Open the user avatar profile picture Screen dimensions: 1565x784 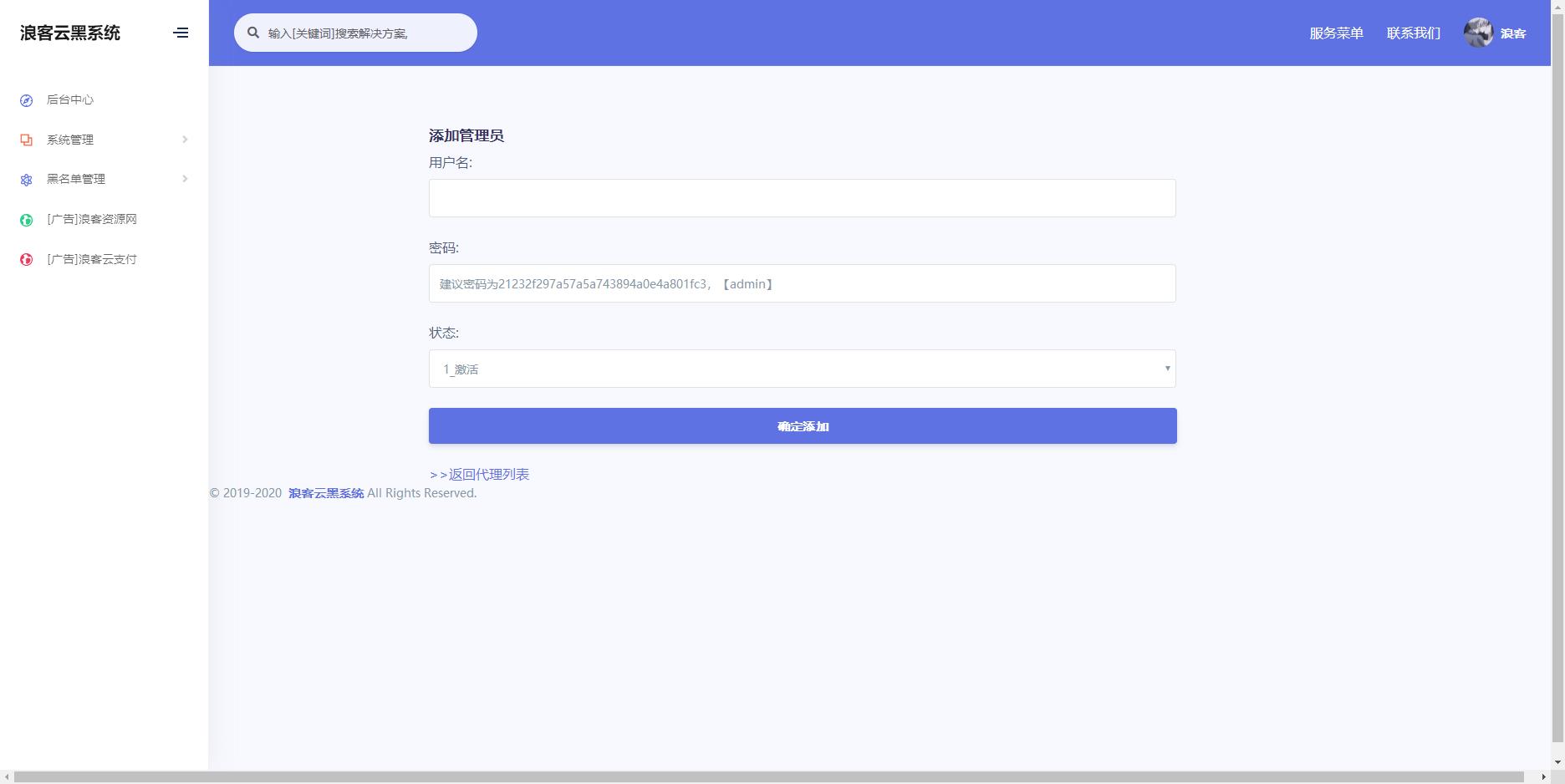tap(1477, 33)
